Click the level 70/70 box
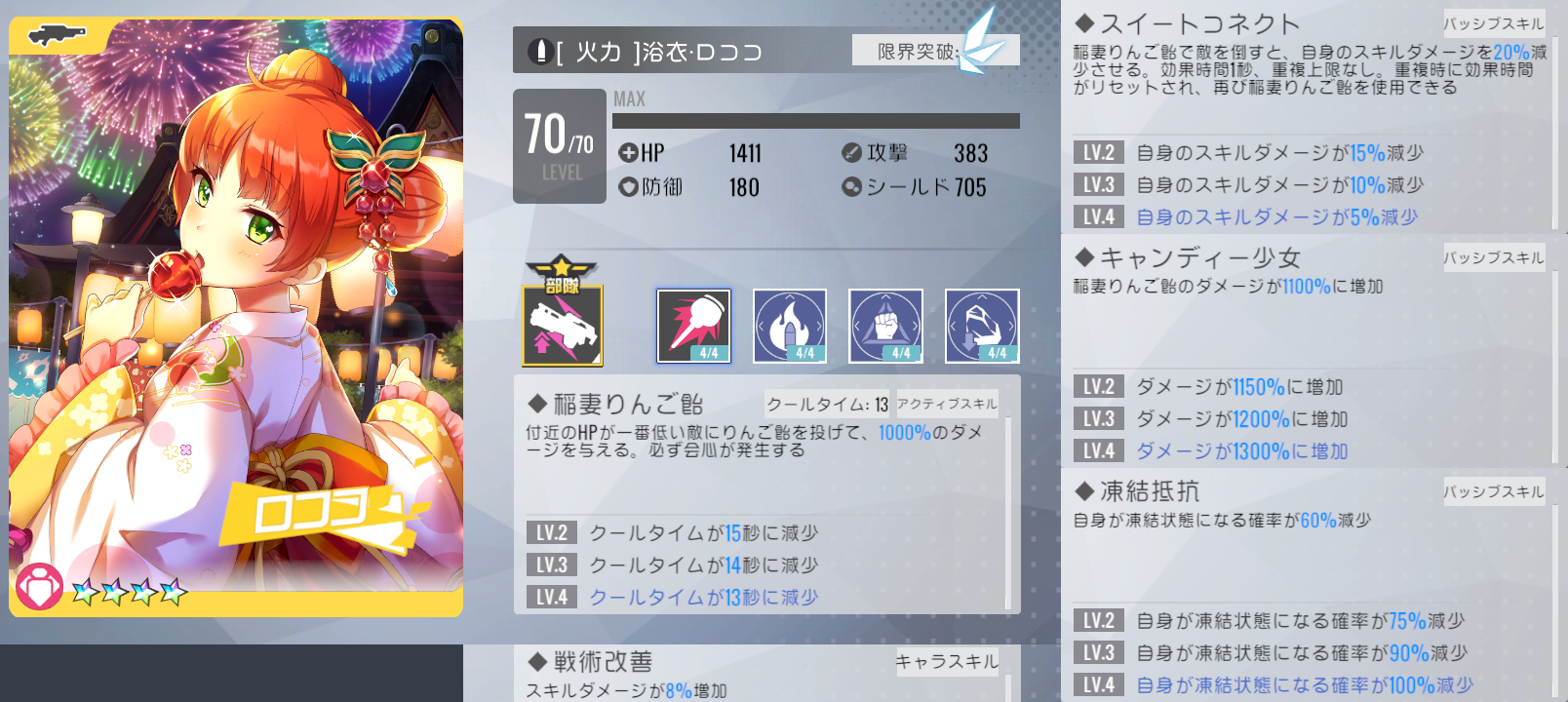The width and height of the screenshot is (1568, 702). click(560, 146)
